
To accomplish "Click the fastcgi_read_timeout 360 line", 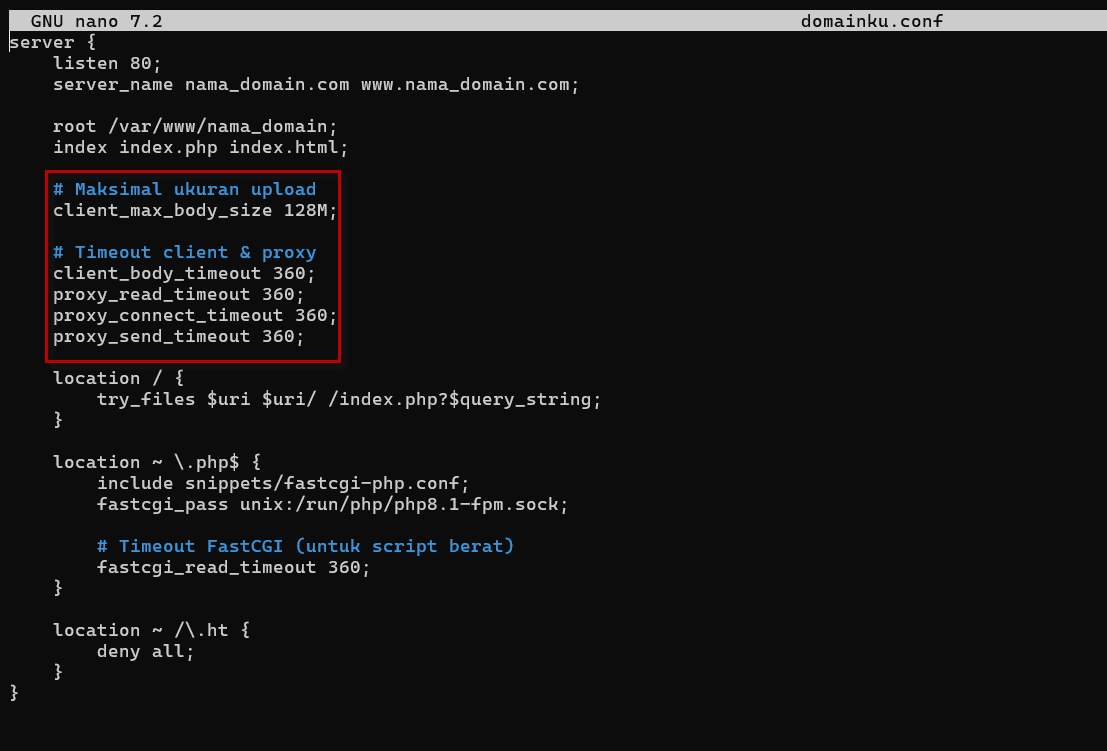I will pyautogui.click(x=233, y=567).
